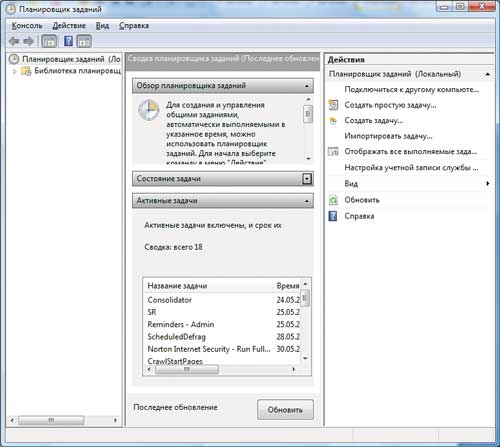Click the forward arrow toolbar icon

[29, 41]
